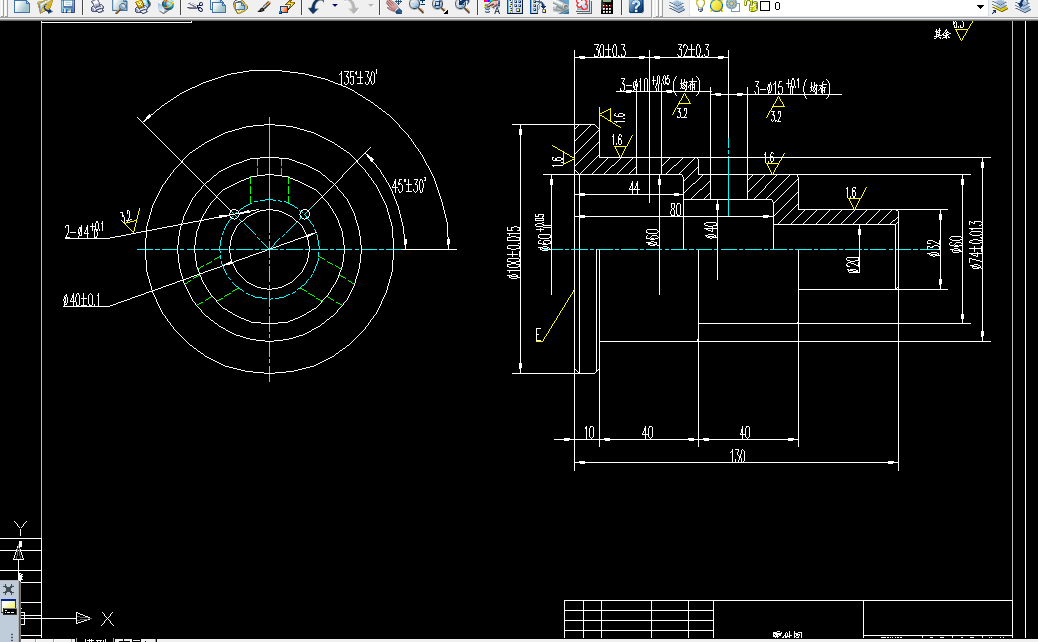The width and height of the screenshot is (1038, 642).
Task: Open the Sheet Set Manager icon
Action: pyautogui.click(x=561, y=7)
